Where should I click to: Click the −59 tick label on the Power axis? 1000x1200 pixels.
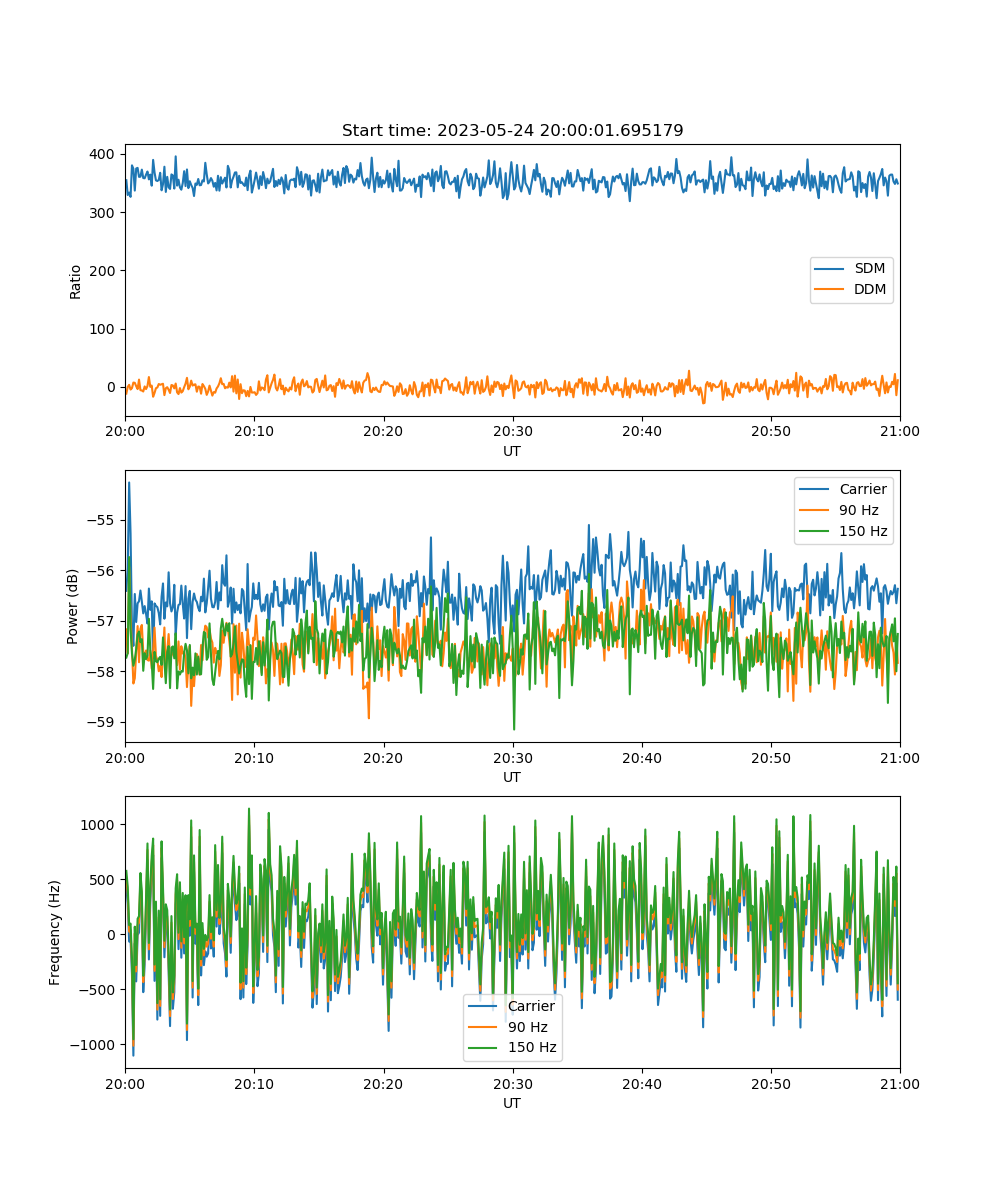103,722
